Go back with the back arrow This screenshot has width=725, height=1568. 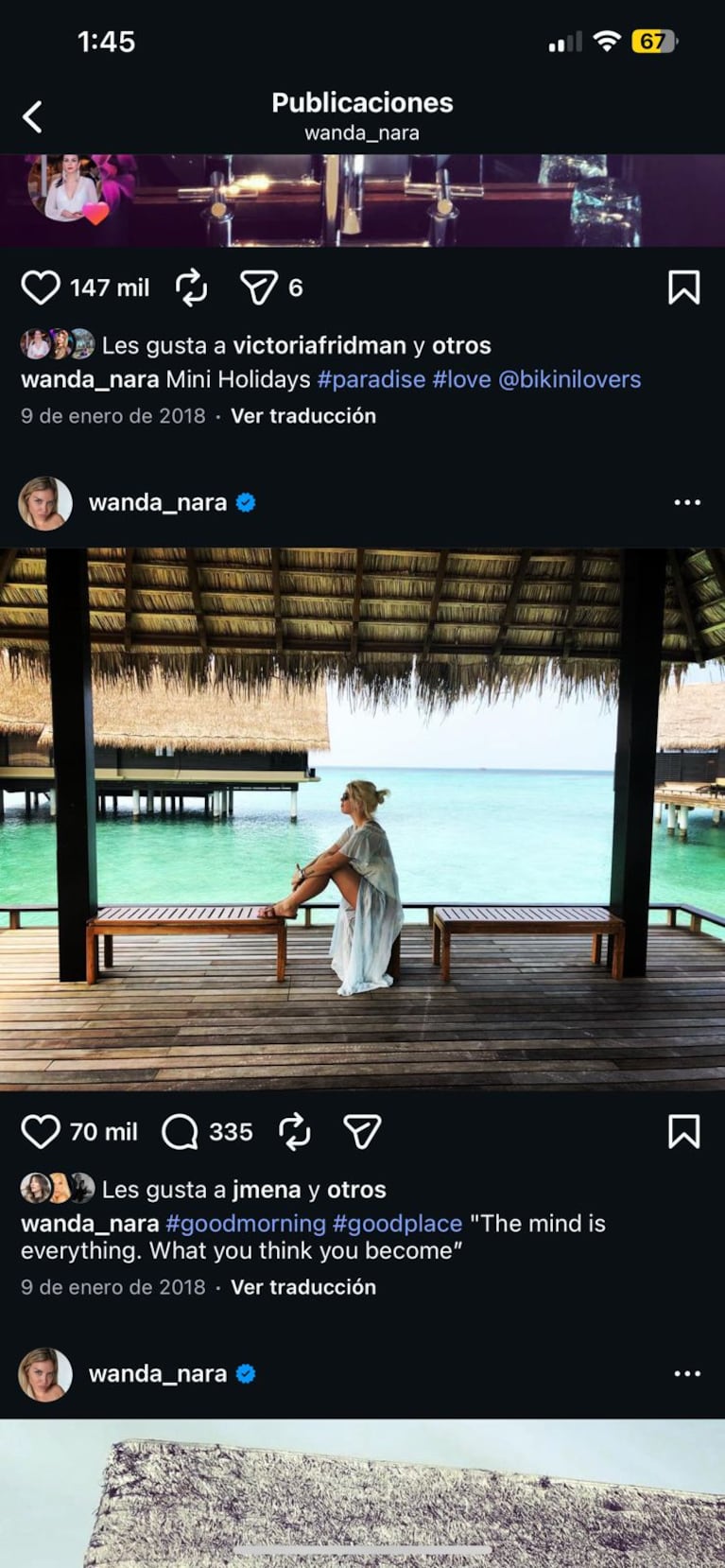(33, 115)
